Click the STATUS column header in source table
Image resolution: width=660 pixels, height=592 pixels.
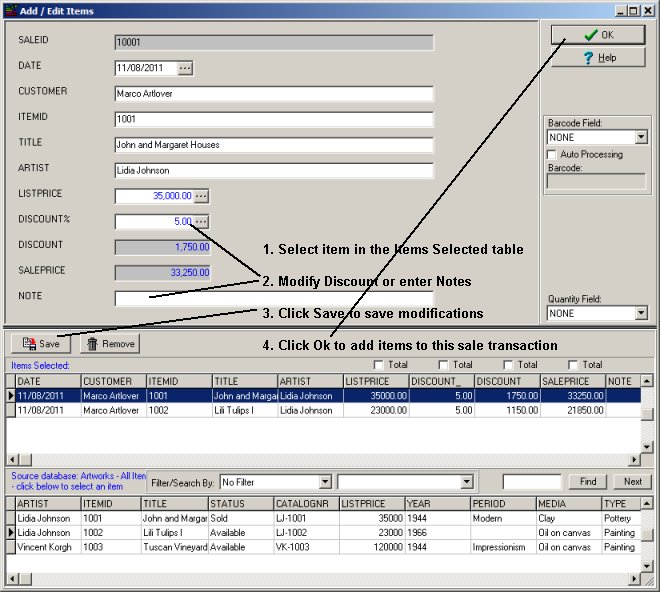(241, 504)
